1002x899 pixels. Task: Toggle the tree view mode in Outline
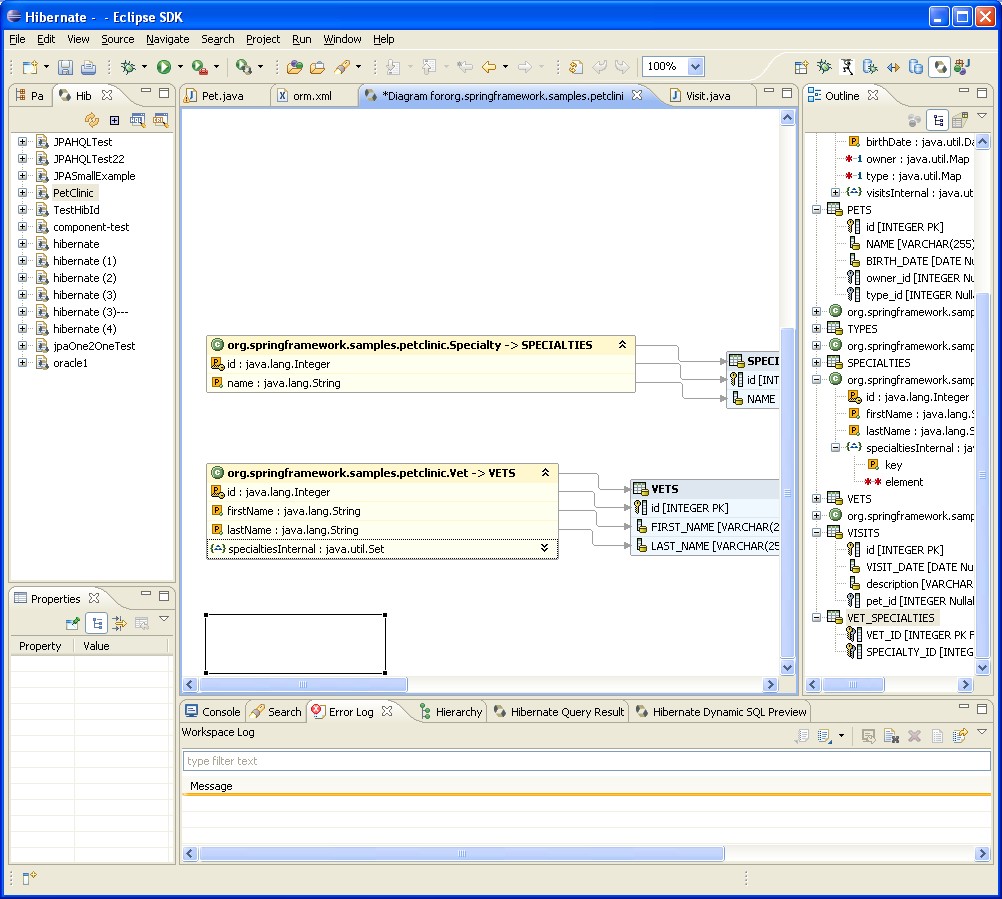[937, 120]
